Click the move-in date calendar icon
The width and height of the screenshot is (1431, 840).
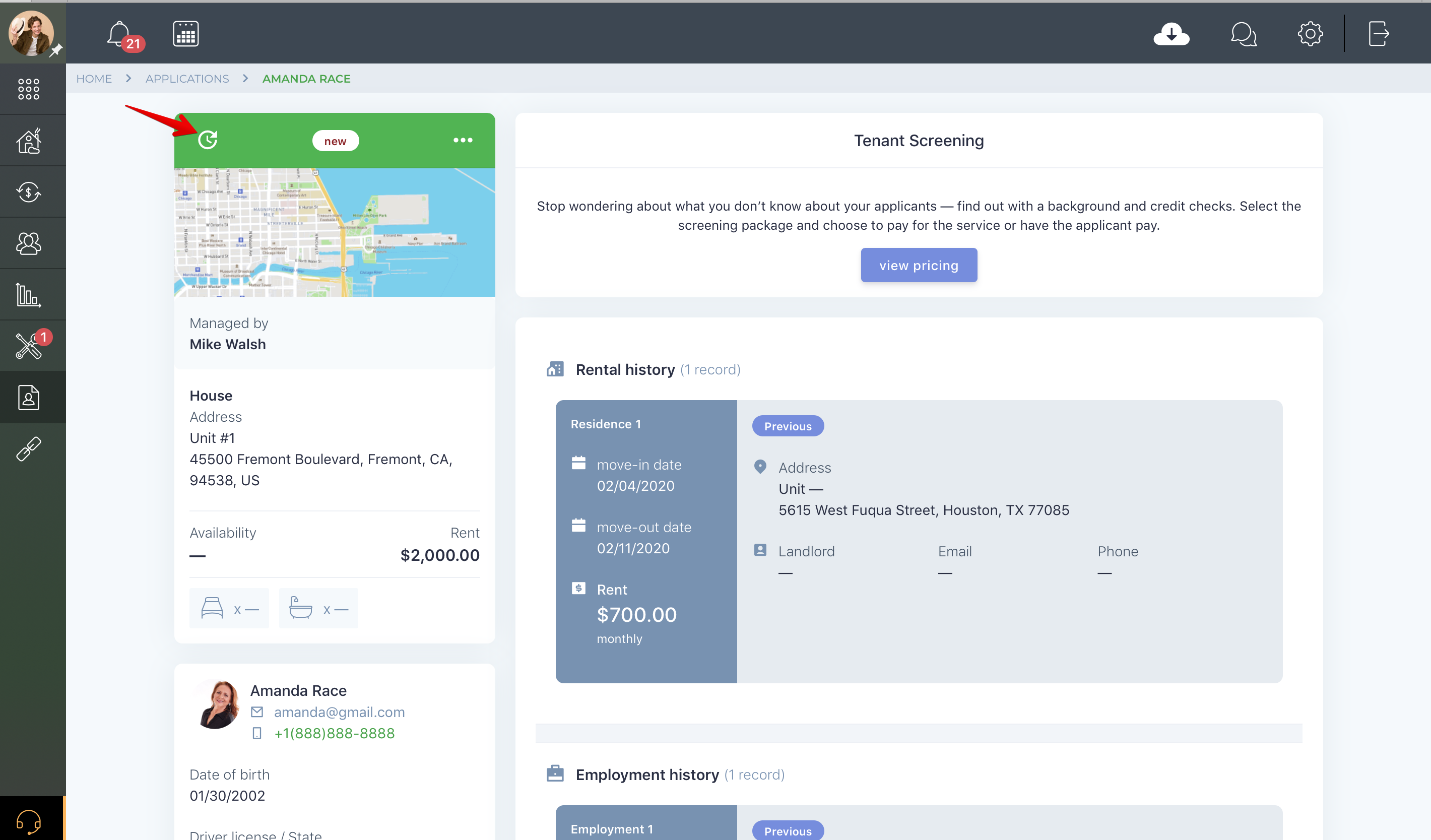pos(578,463)
